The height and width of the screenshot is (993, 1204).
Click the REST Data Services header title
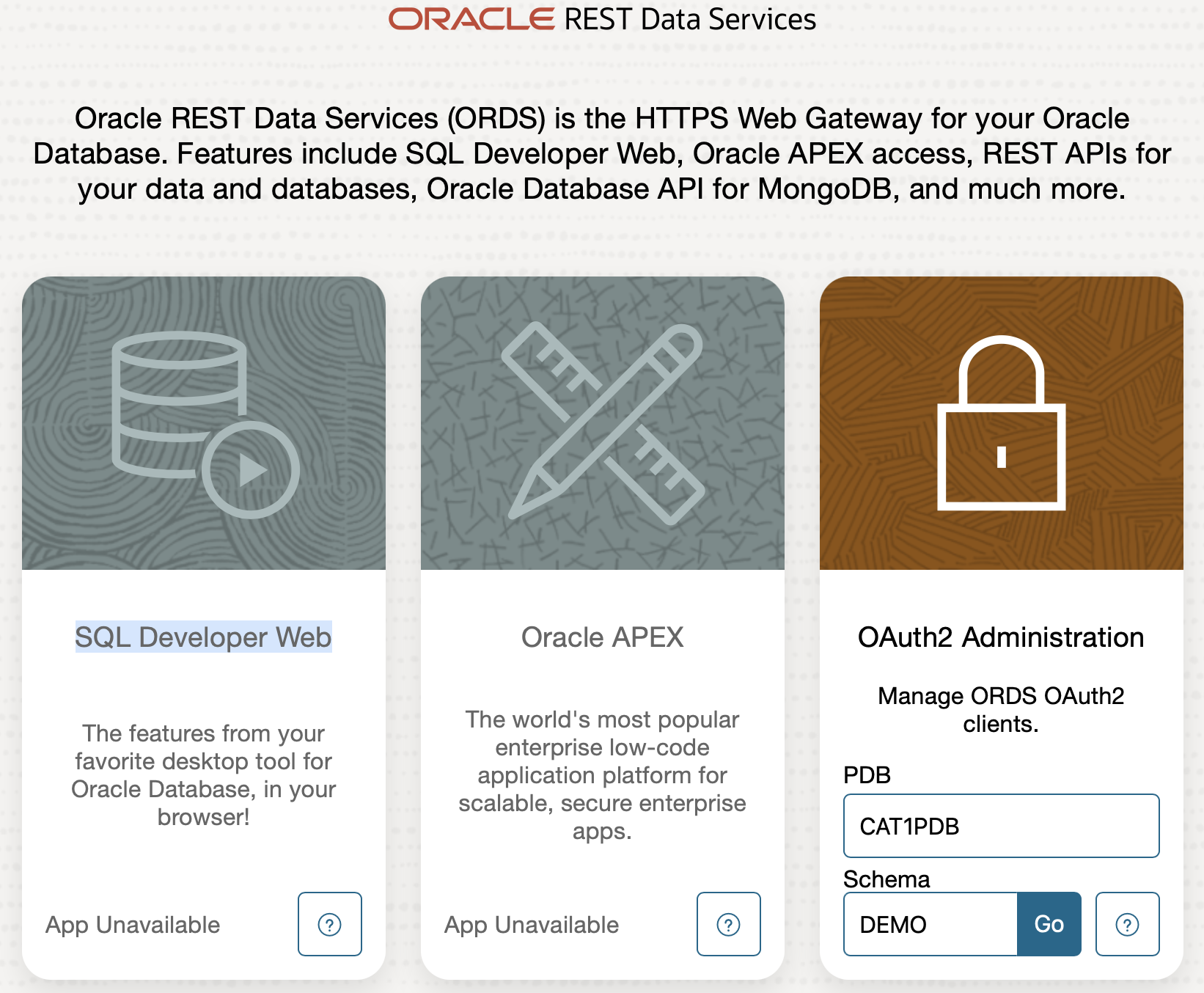click(690, 19)
